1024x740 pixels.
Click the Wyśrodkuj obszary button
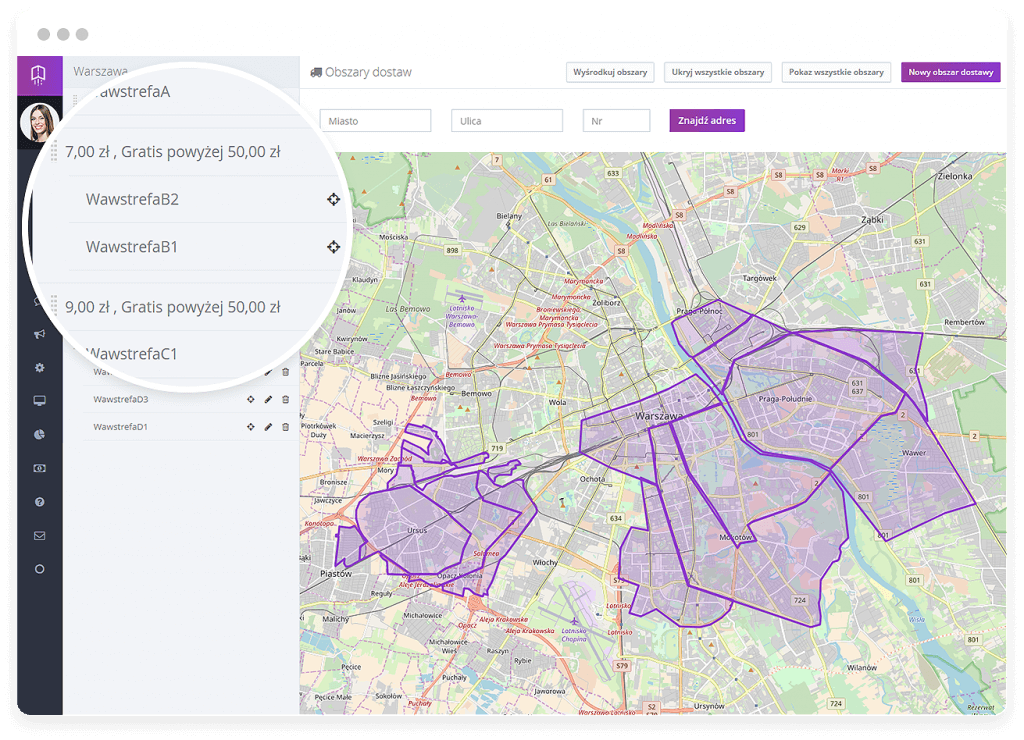click(610, 72)
